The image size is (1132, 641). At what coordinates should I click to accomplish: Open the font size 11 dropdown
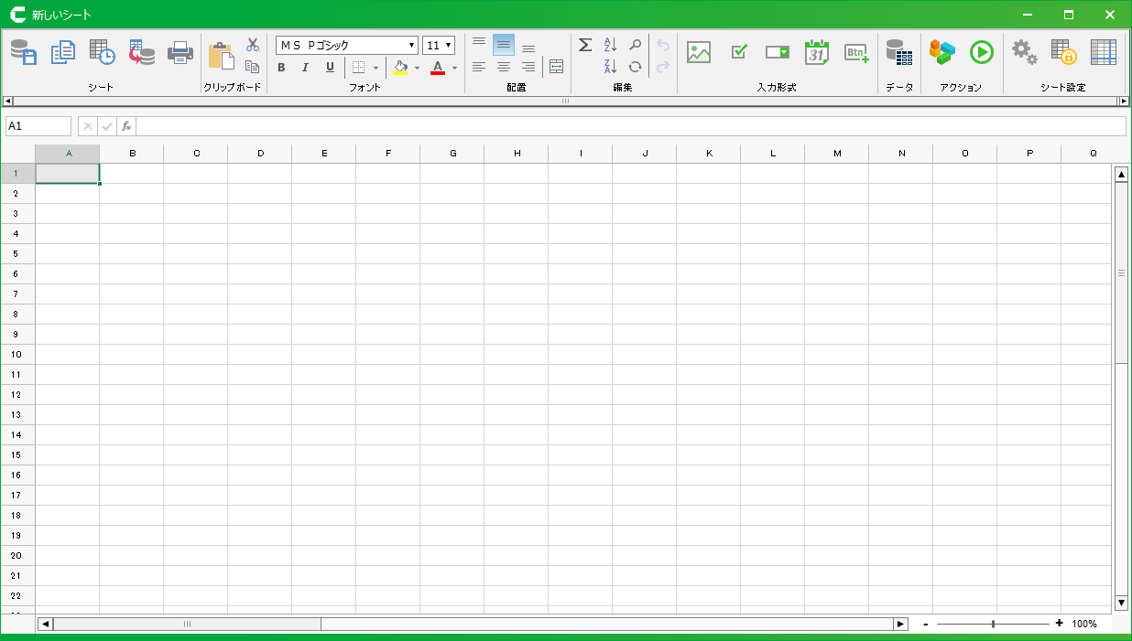point(448,46)
